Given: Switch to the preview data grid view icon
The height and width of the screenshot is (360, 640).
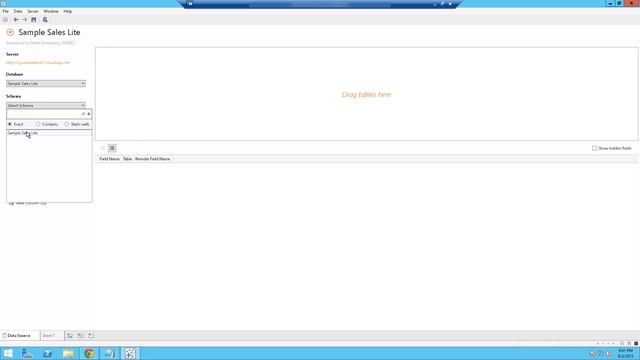Looking at the screenshot, I should tap(103, 148).
